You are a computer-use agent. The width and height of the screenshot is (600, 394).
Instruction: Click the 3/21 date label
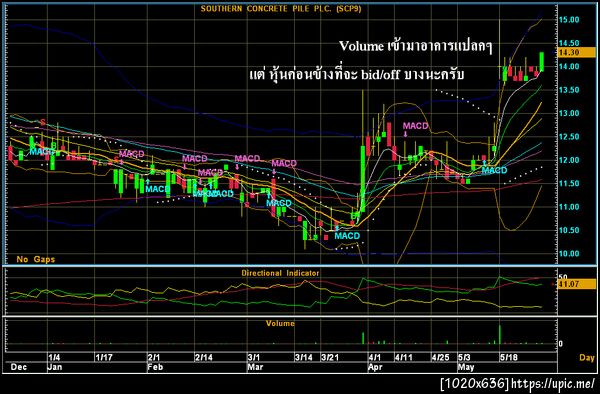click(x=330, y=357)
